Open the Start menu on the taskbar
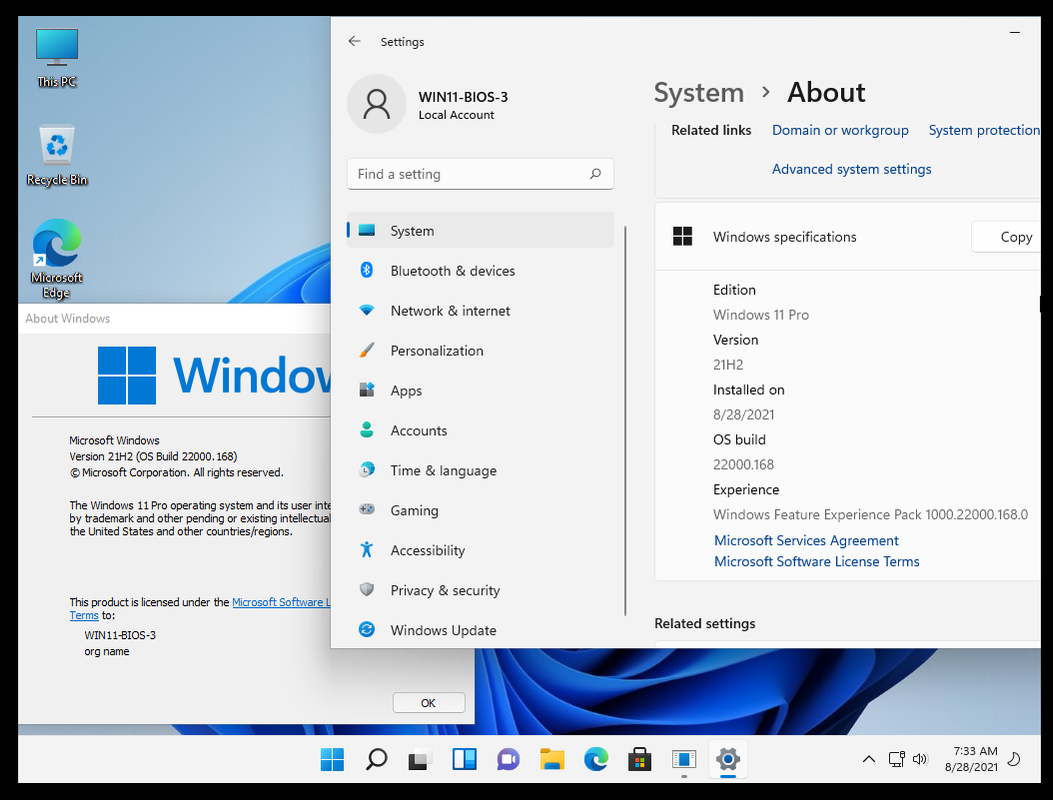Image resolution: width=1053 pixels, height=800 pixels. point(332,760)
